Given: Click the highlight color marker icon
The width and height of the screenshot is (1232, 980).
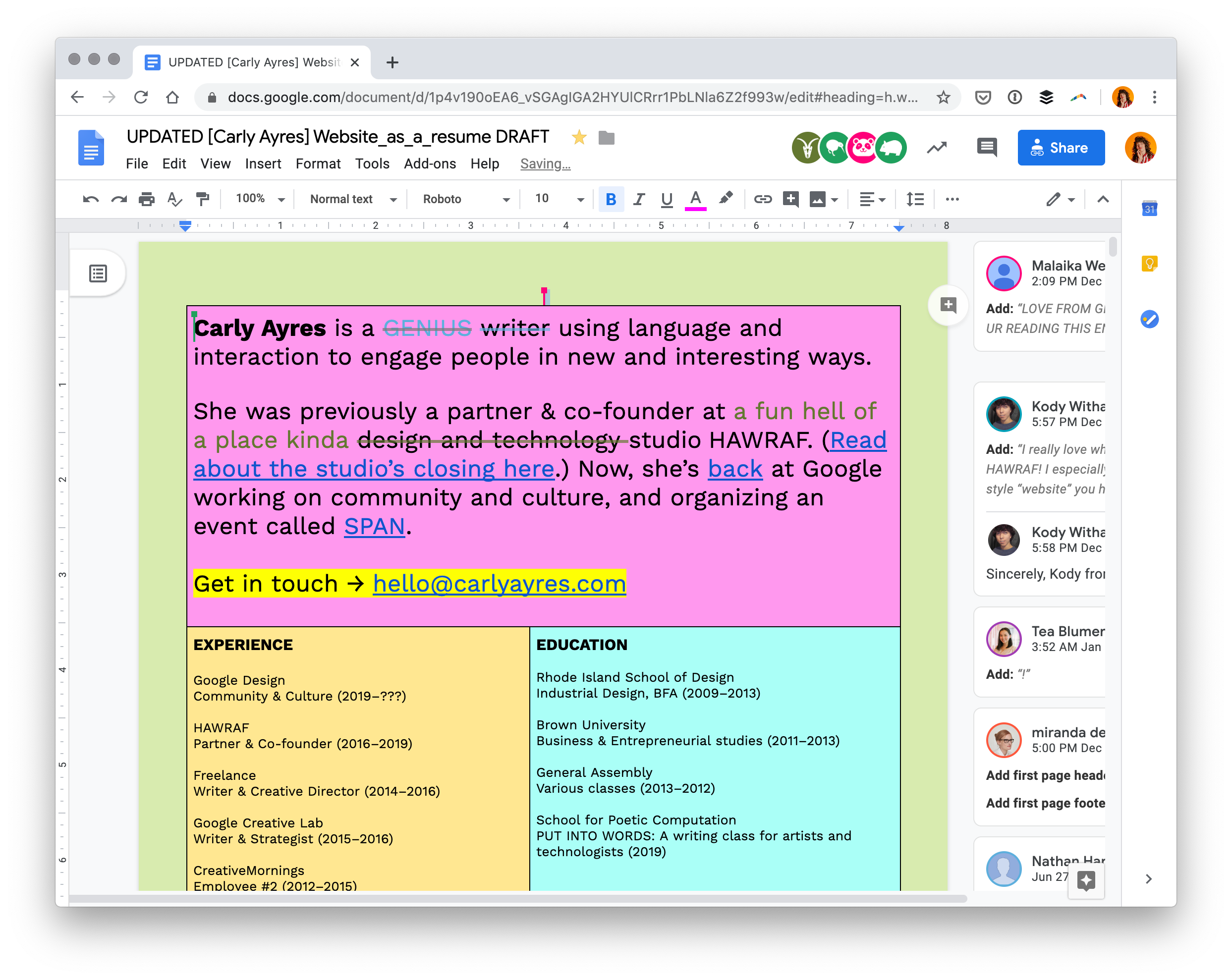Looking at the screenshot, I should click(725, 198).
